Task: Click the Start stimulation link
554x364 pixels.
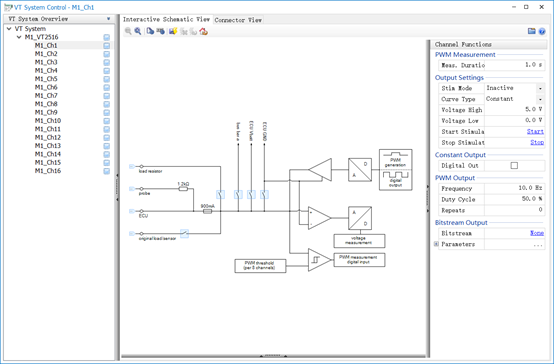Action: tap(535, 131)
